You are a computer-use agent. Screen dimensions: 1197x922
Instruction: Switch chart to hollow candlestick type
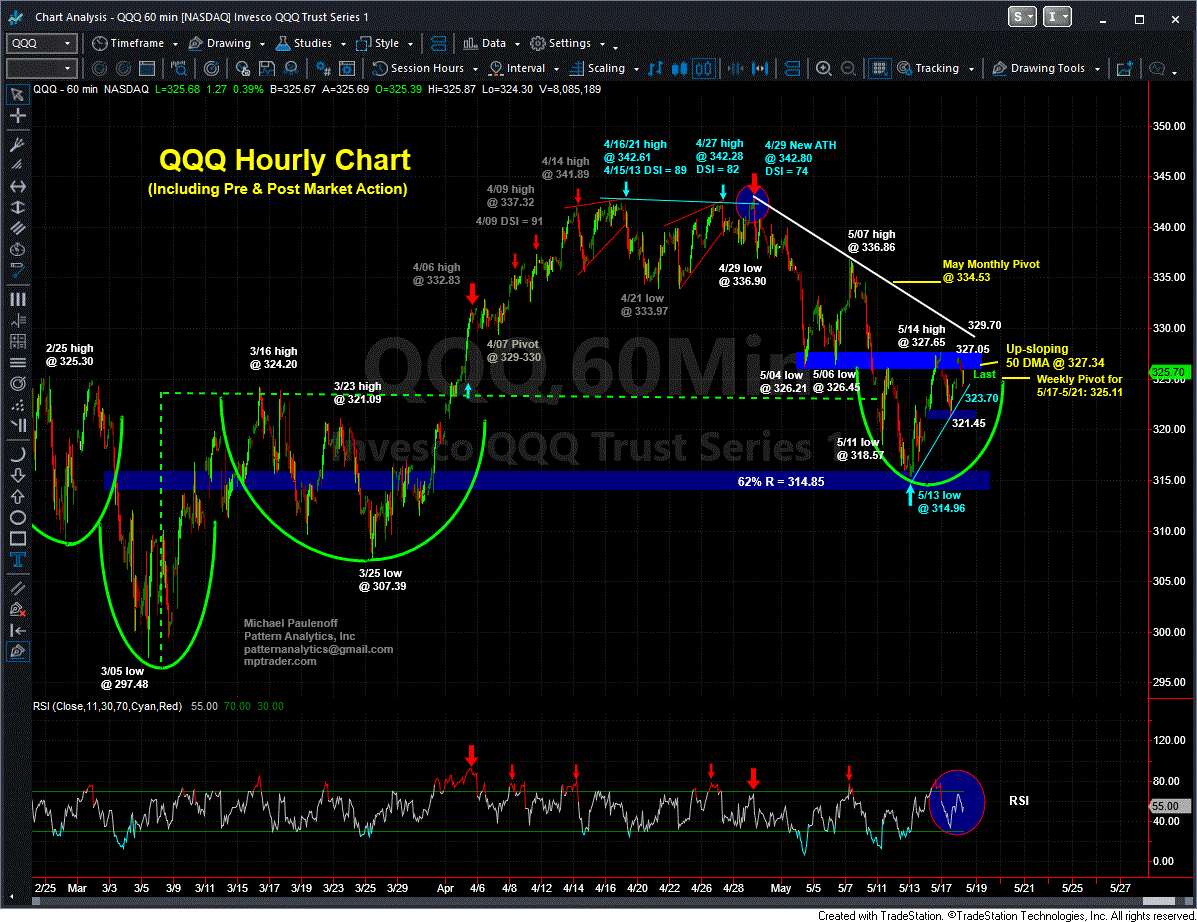tap(704, 69)
